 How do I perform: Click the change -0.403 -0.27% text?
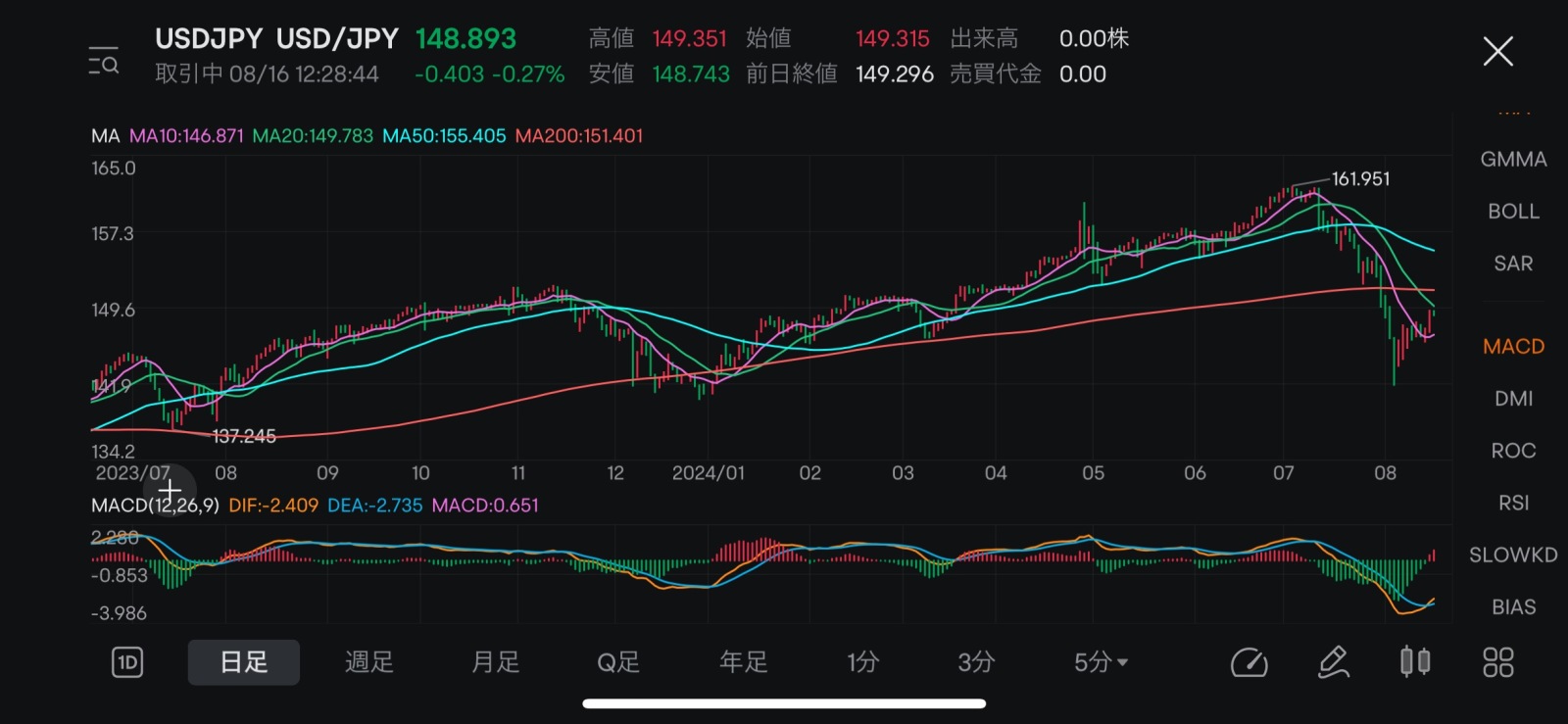coord(489,74)
